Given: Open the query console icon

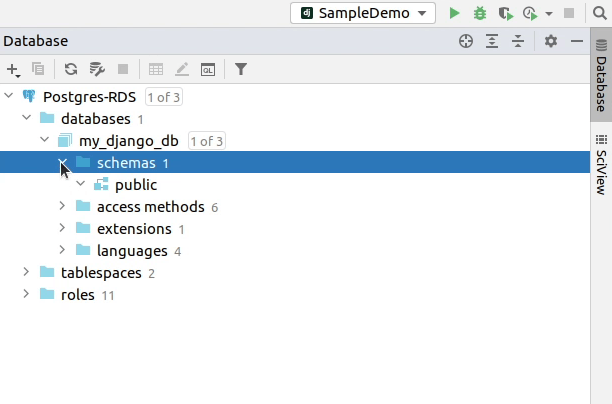Looking at the screenshot, I should 208,69.
